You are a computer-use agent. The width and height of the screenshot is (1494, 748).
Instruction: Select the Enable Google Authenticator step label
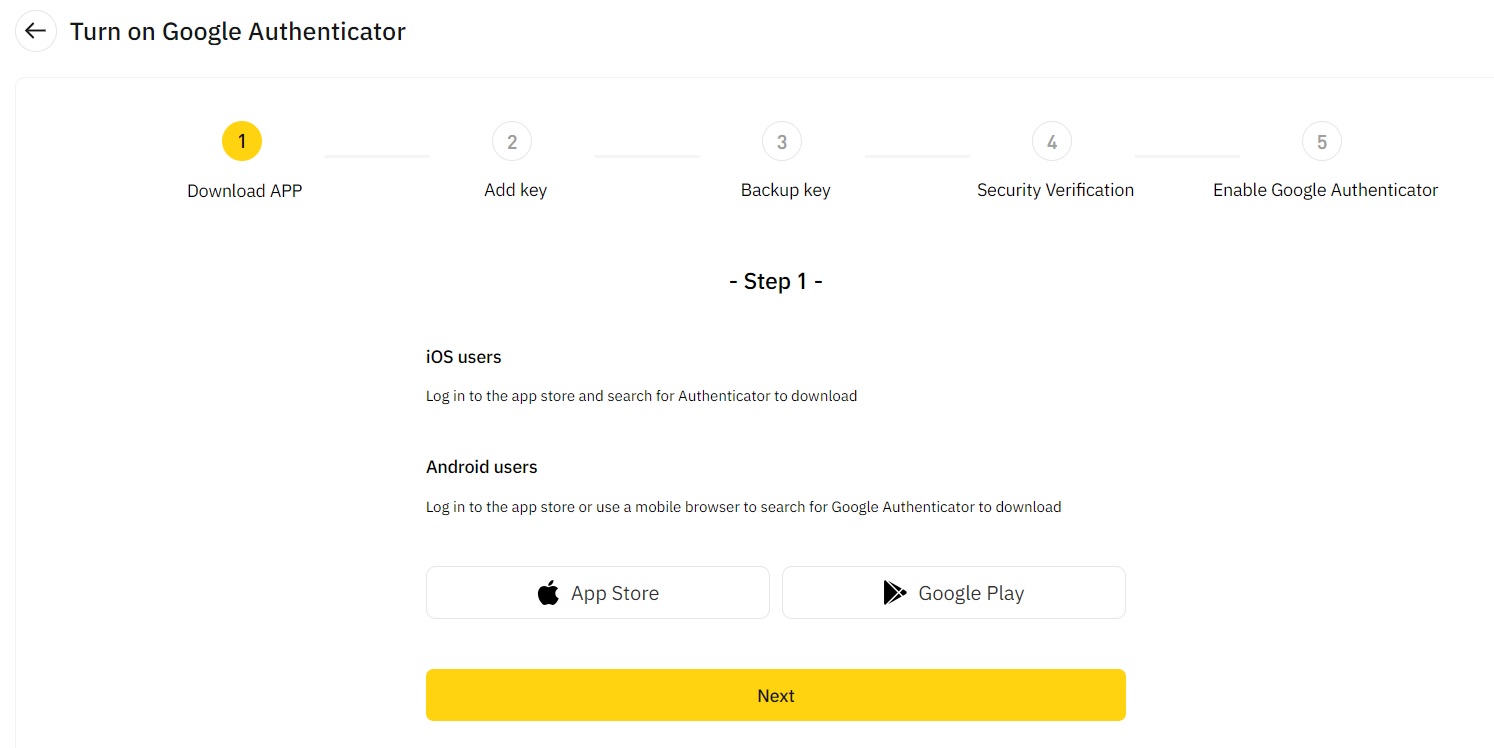[1325, 190]
